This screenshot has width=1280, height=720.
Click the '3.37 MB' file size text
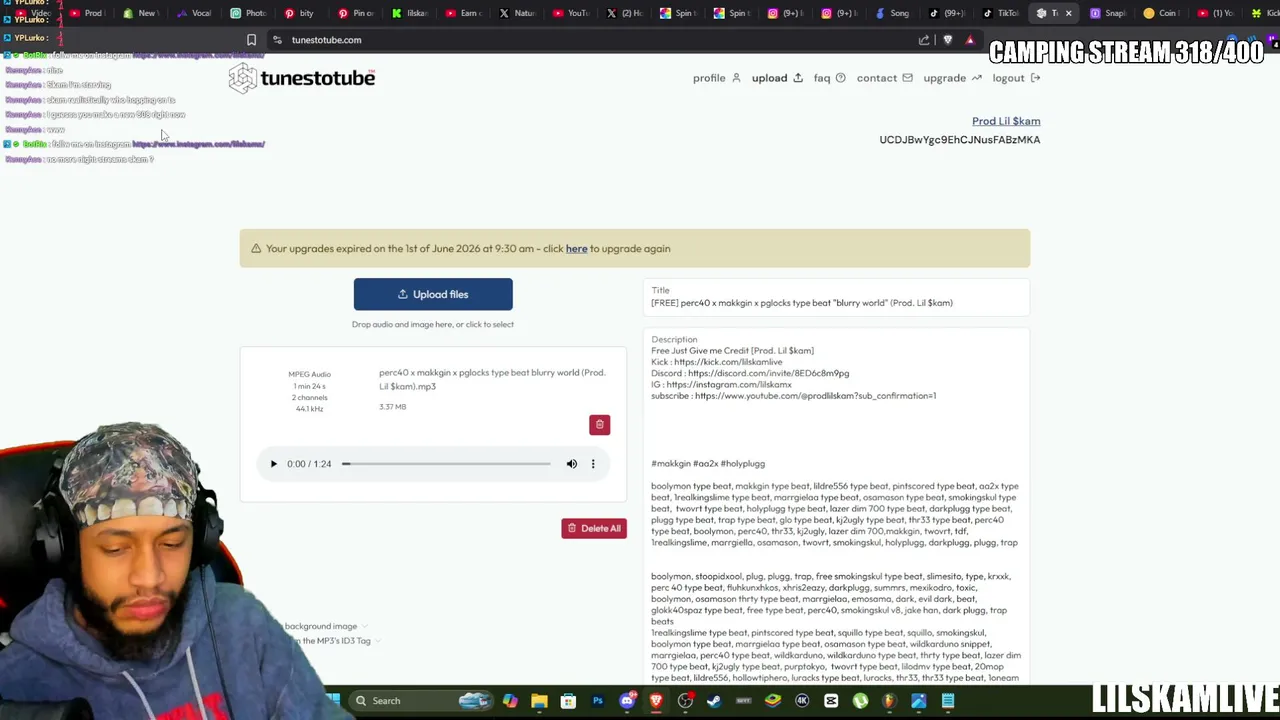click(393, 407)
